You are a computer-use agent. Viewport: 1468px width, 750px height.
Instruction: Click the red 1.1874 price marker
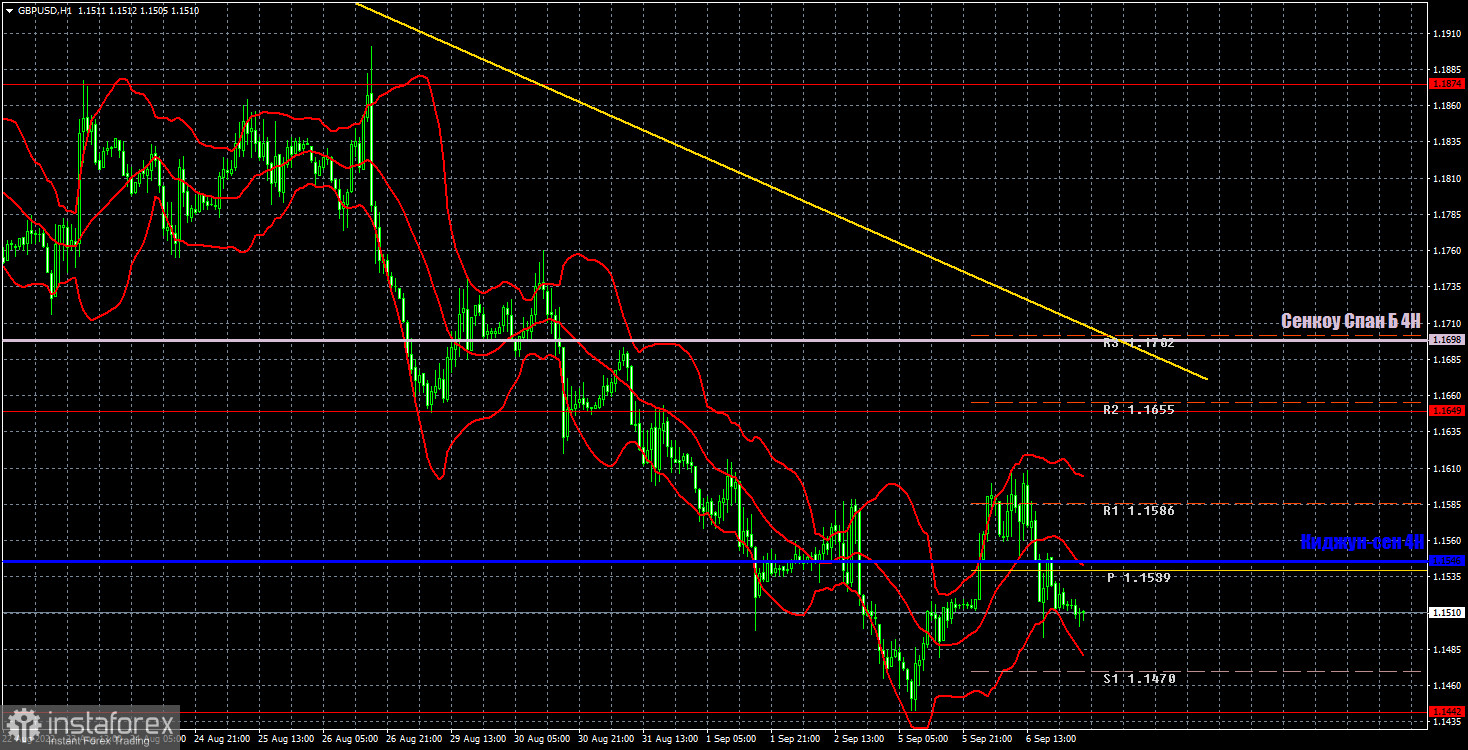(x=1447, y=84)
